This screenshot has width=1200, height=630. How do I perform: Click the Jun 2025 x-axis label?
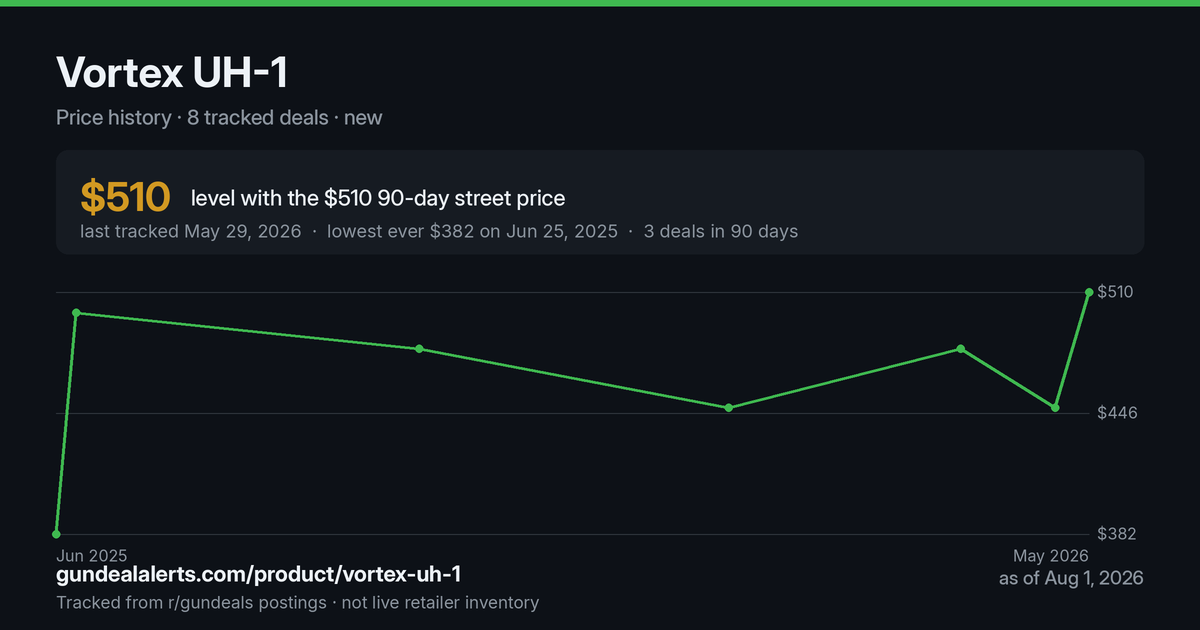point(92,555)
